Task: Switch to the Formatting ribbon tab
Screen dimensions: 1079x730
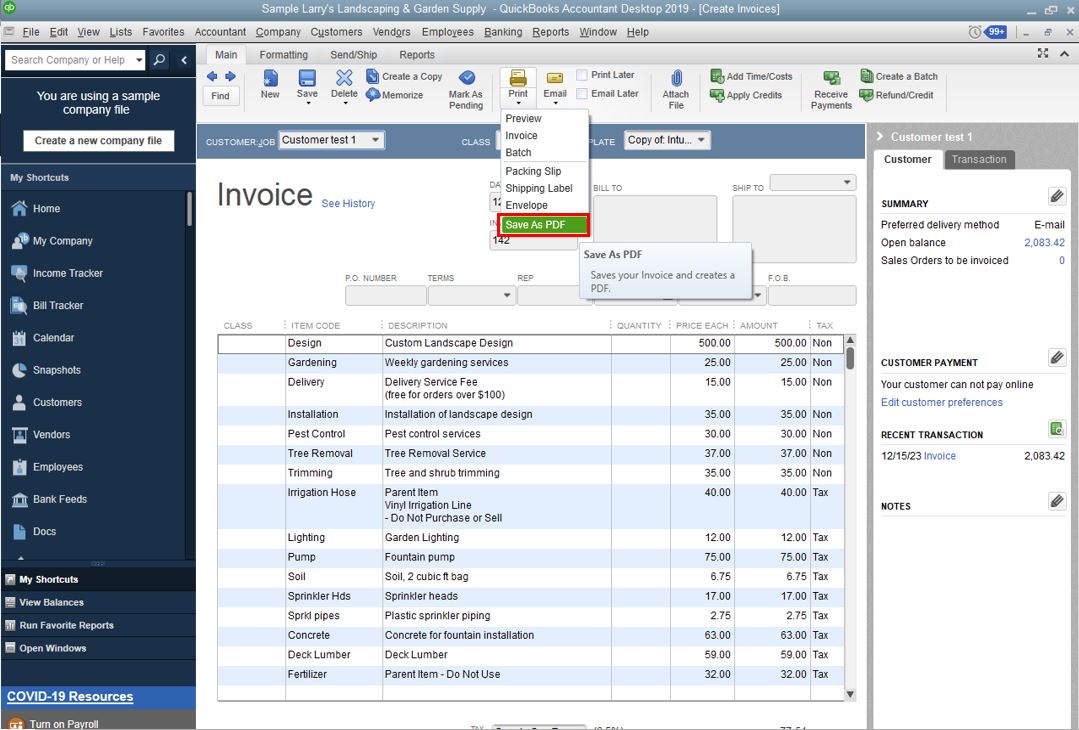Action: coord(283,55)
